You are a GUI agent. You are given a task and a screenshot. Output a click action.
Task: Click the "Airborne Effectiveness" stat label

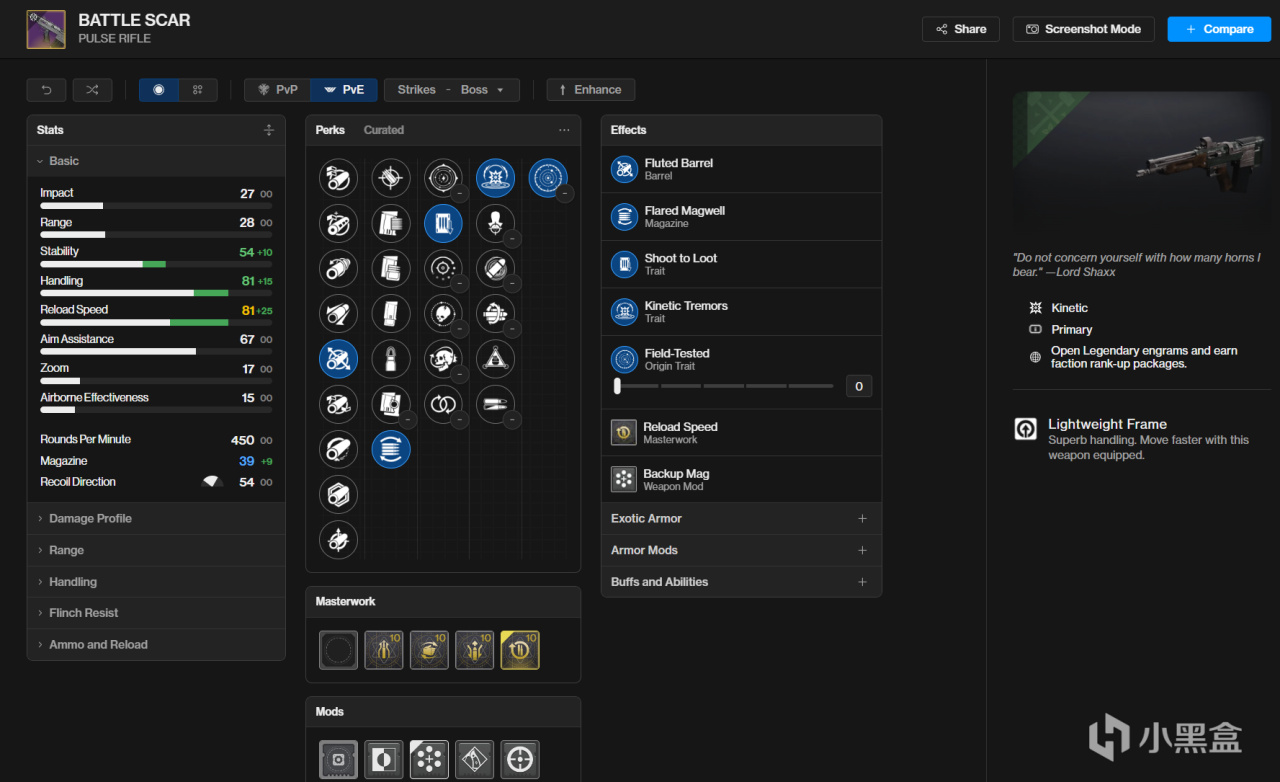94,397
